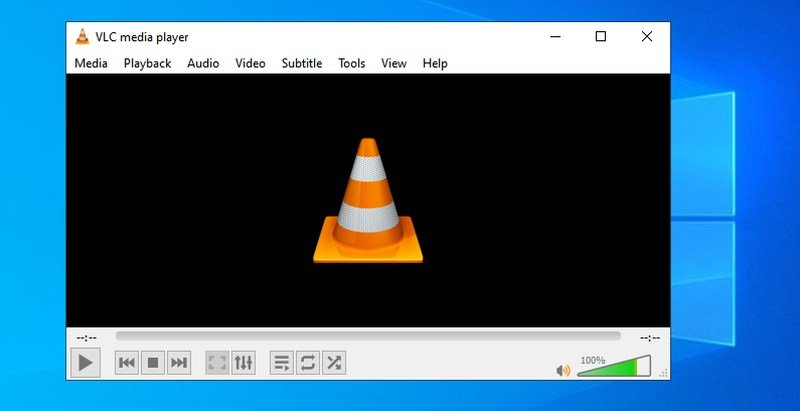Click the 100% volume label
The image size is (800, 411).
(x=593, y=360)
